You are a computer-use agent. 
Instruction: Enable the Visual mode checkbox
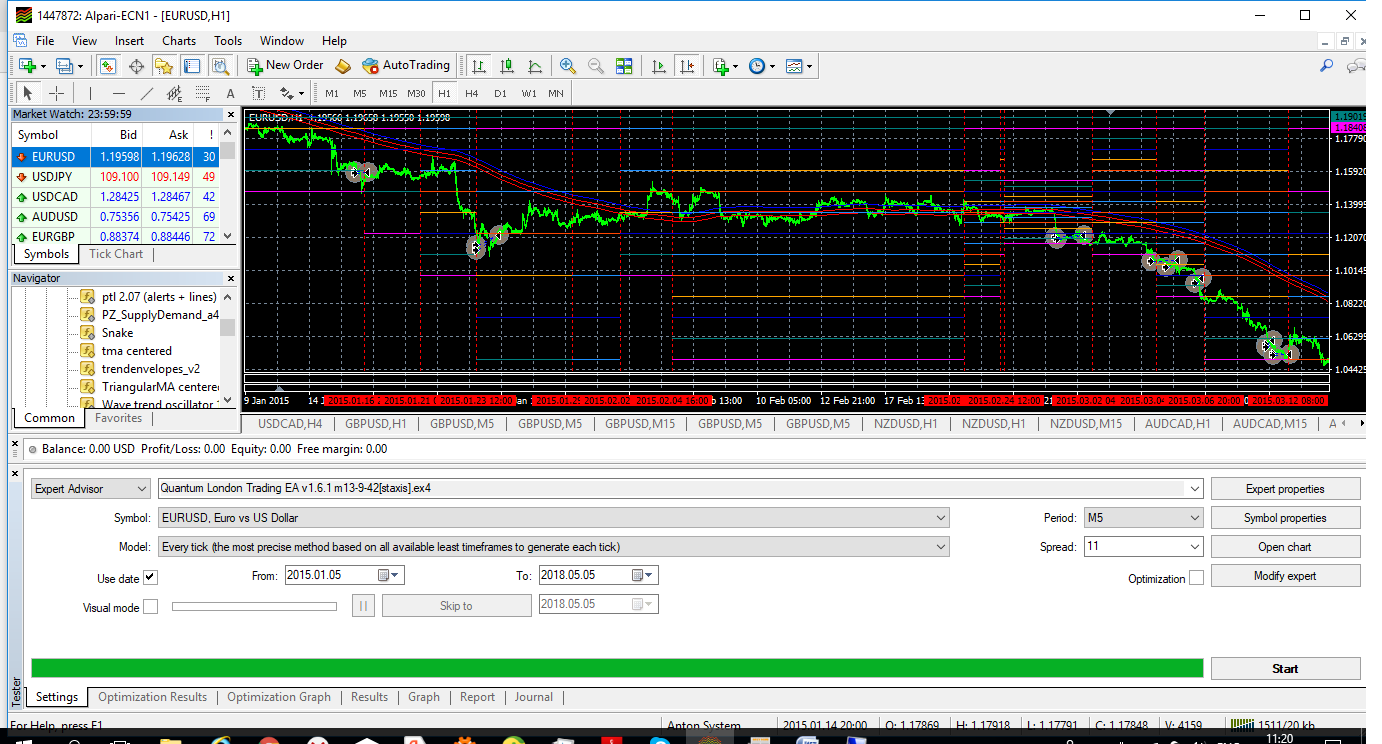(x=150, y=607)
